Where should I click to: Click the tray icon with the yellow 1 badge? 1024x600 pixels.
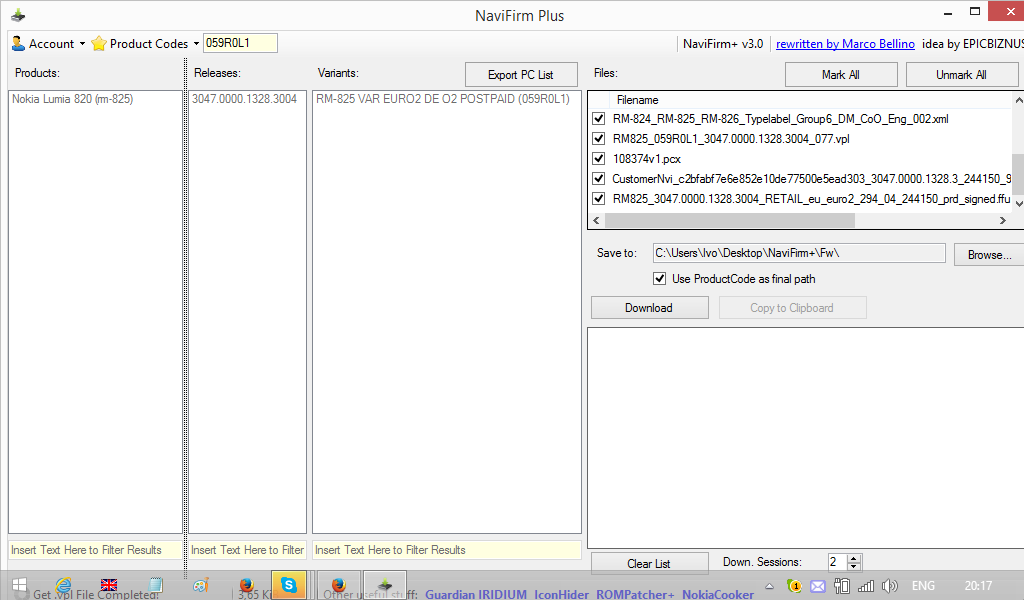[x=794, y=586]
